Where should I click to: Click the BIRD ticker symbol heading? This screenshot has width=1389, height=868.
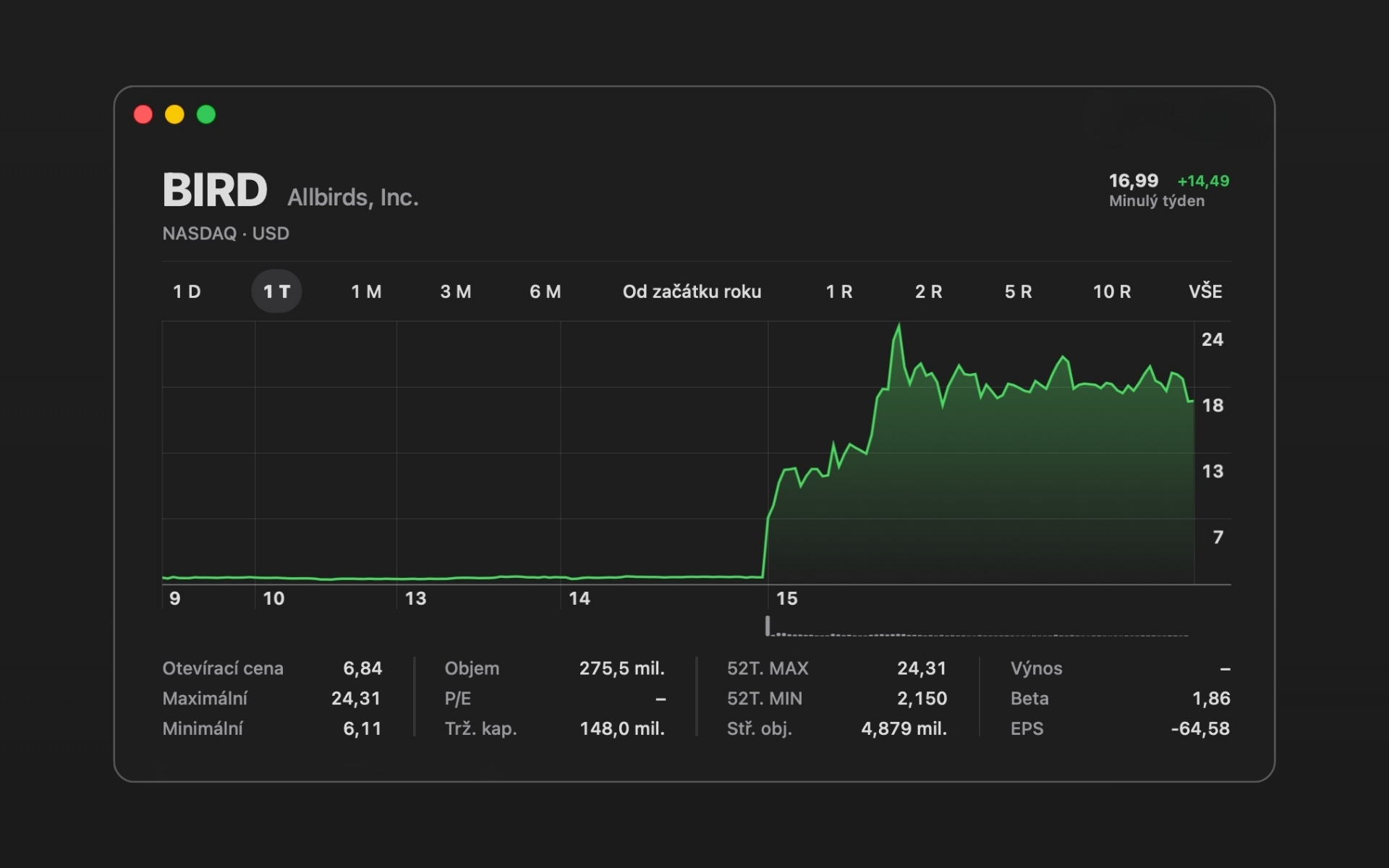tap(215, 190)
